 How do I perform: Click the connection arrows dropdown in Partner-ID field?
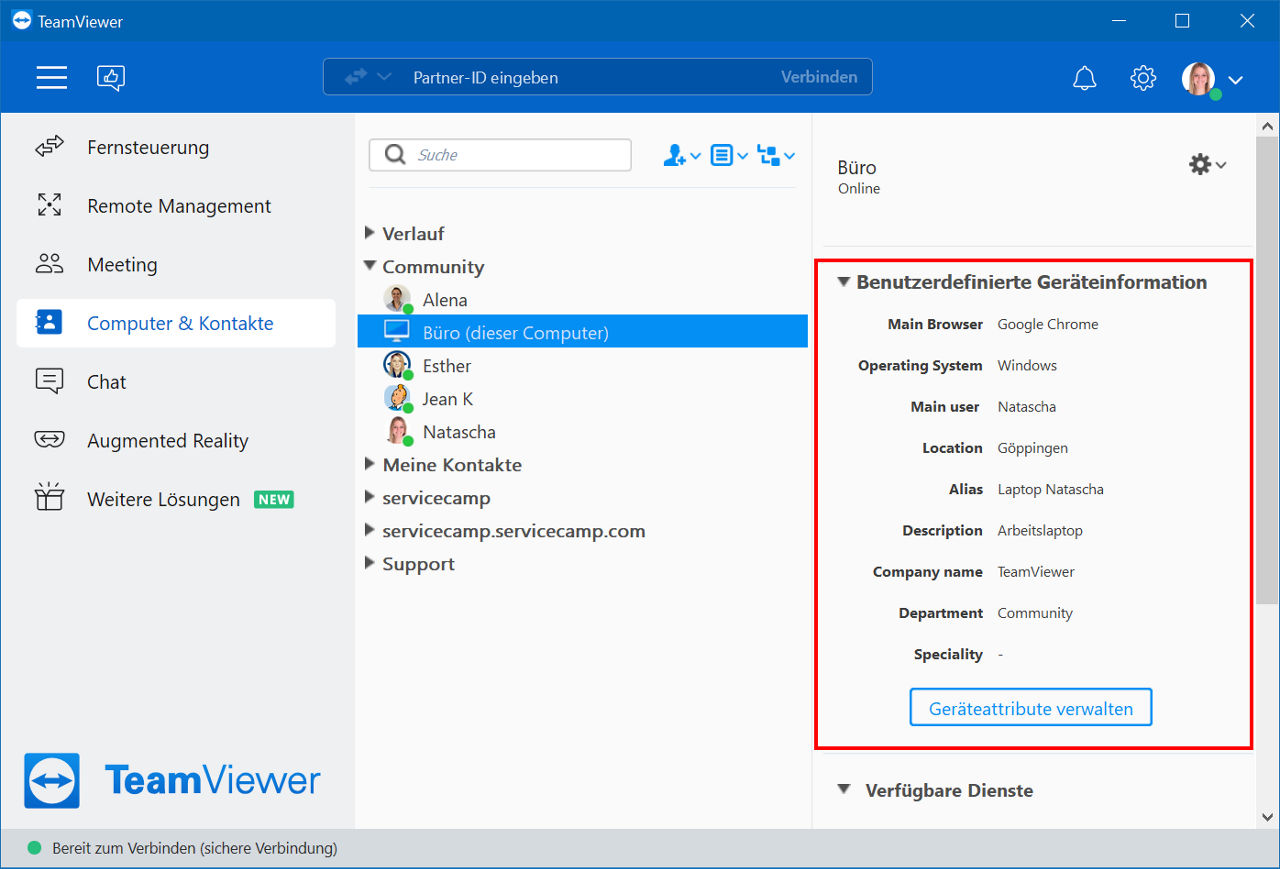pyautogui.click(x=368, y=77)
